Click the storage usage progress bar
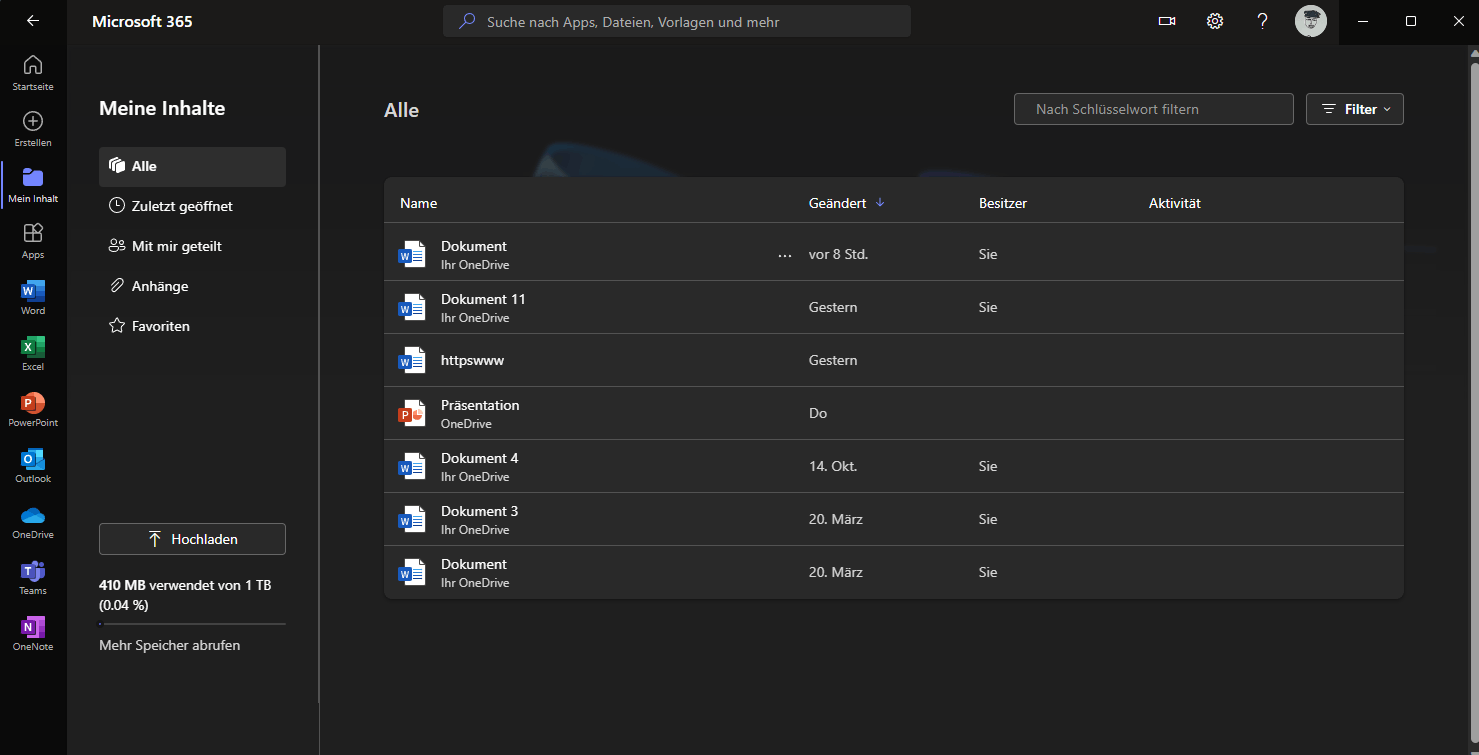Image resolution: width=1479 pixels, height=755 pixels. (192, 624)
